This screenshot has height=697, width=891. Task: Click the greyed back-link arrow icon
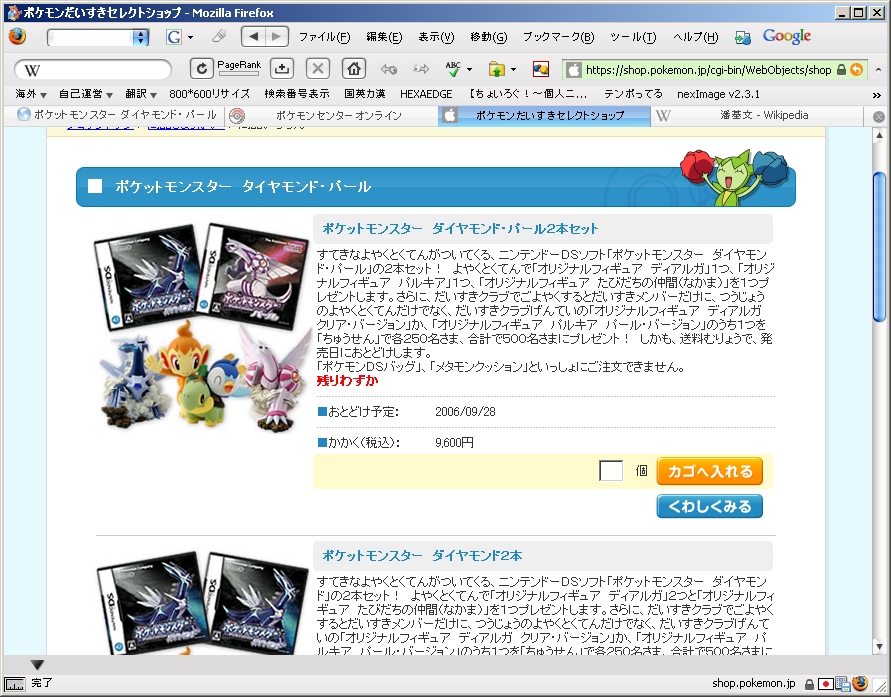pos(389,69)
